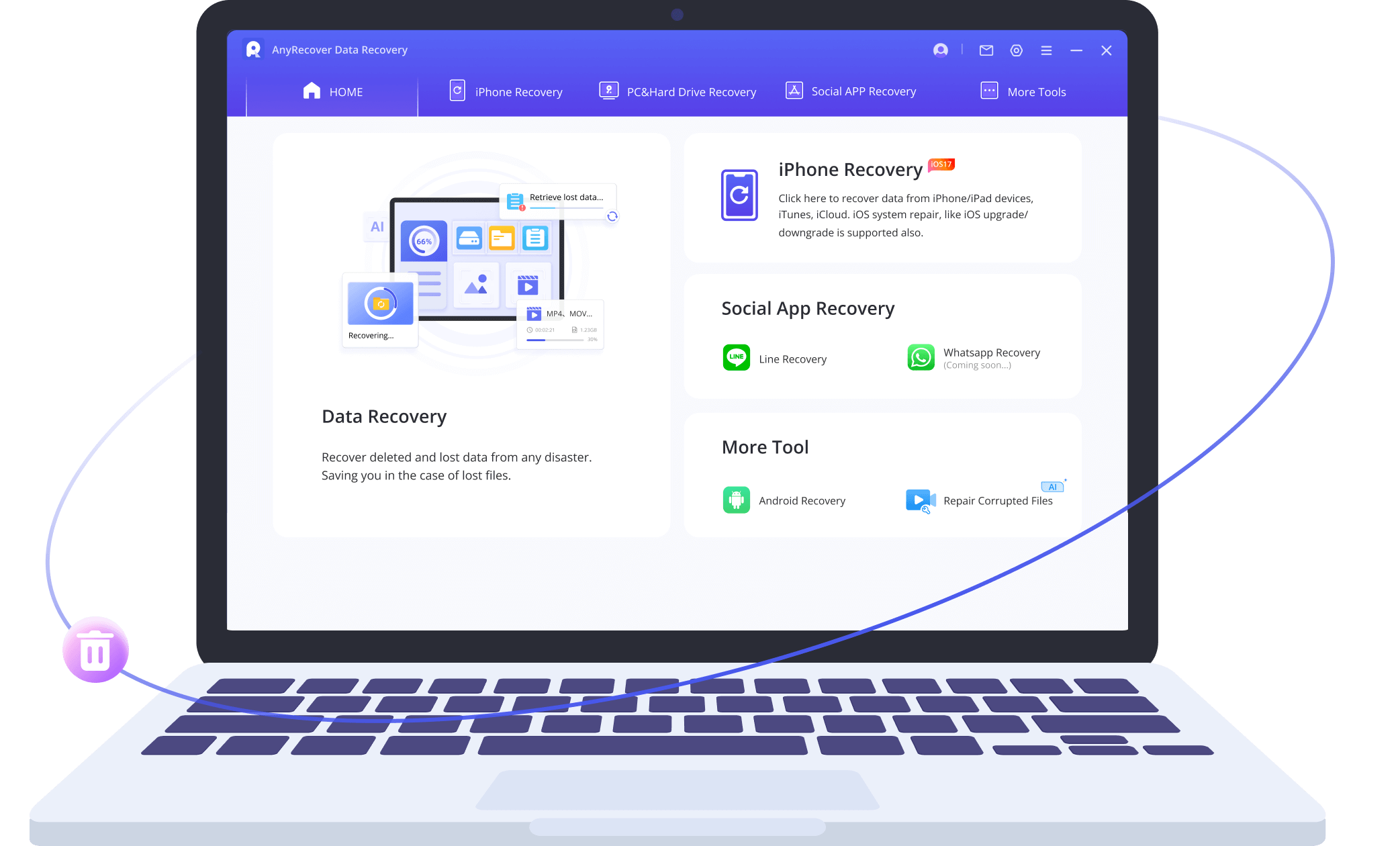Click the large iPhone Recovery phone icon
The width and height of the screenshot is (1400, 846).
click(x=739, y=195)
